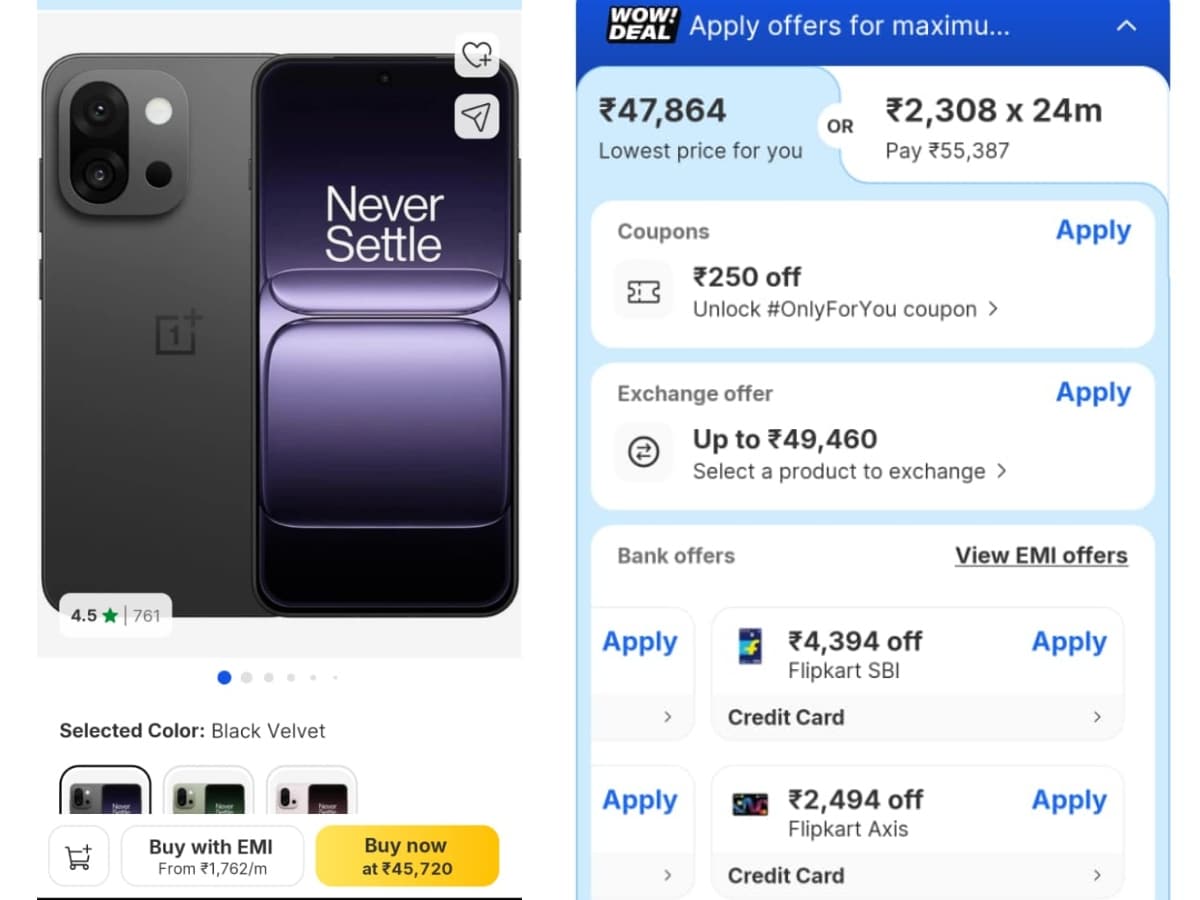
Task: Click the add-to-cart icon button
Action: (78, 856)
